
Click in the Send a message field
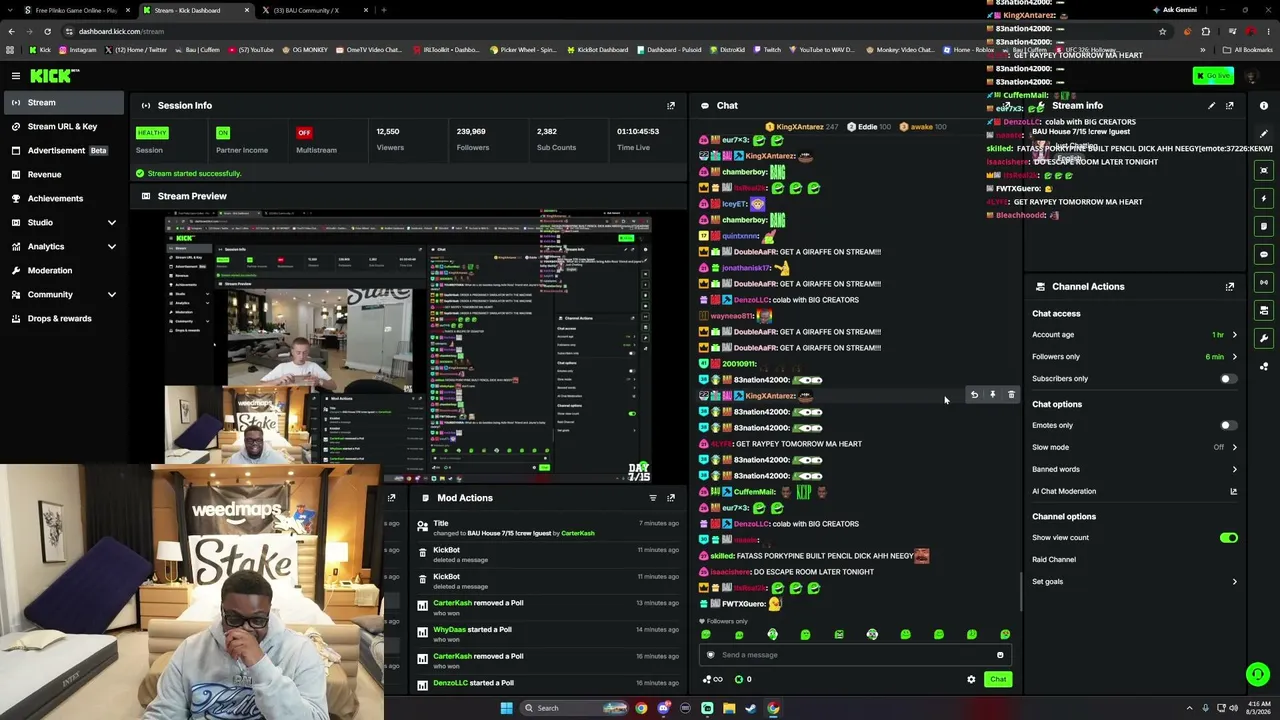pyautogui.click(x=856, y=655)
